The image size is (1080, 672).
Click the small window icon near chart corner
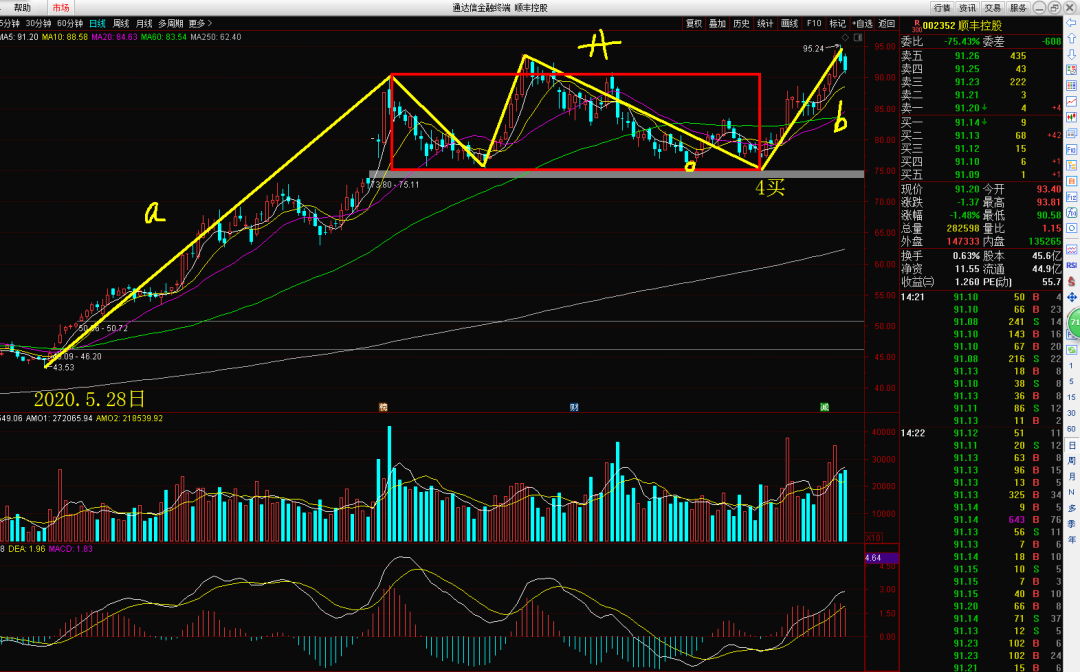858,37
